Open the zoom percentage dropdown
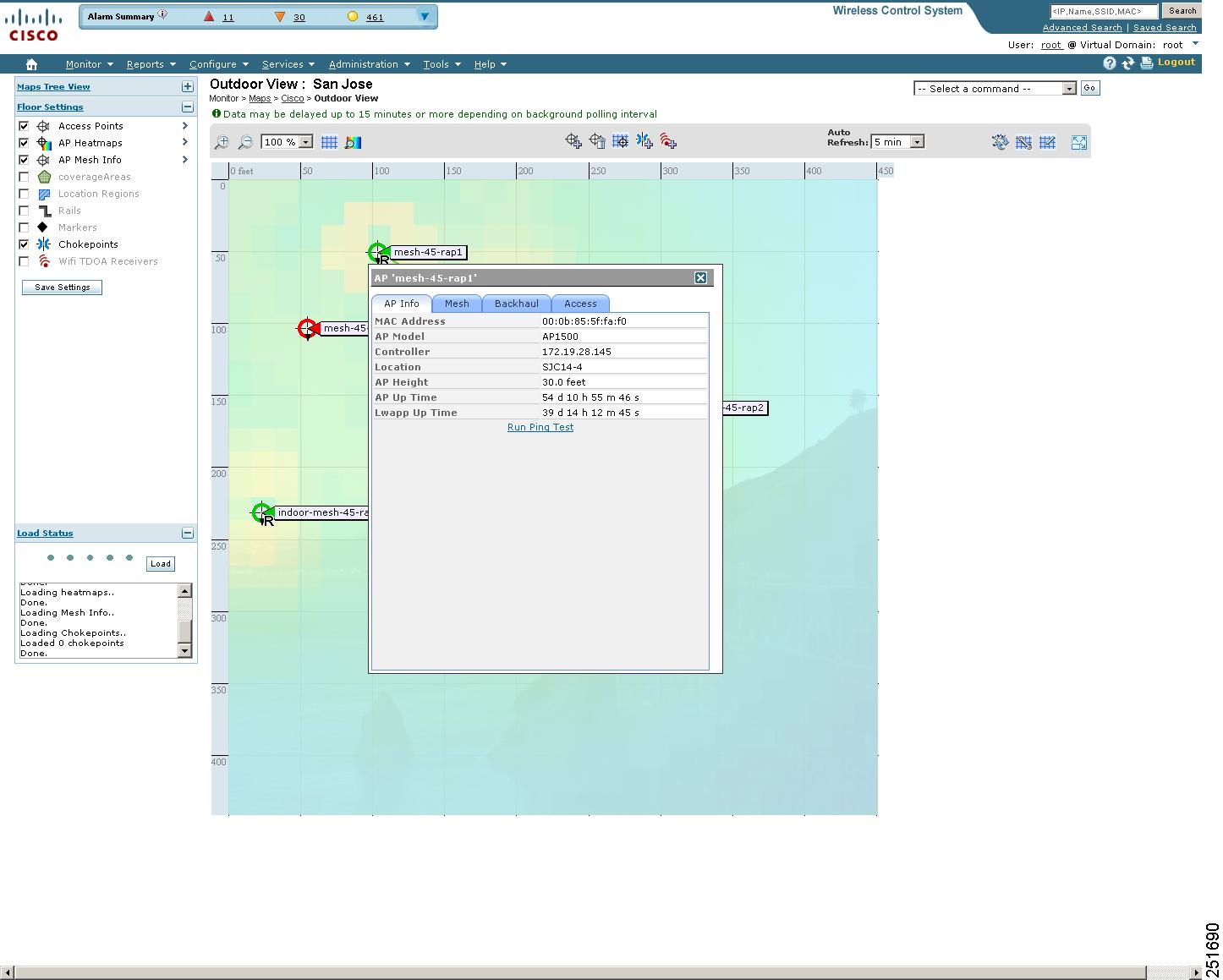The height and width of the screenshot is (980, 1223). pyautogui.click(x=287, y=142)
